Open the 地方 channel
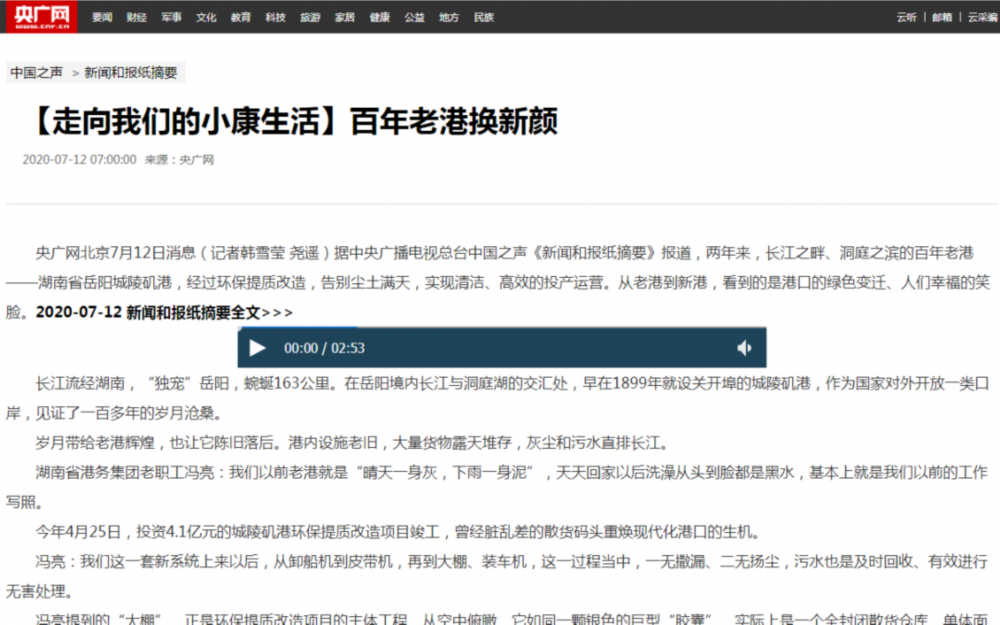Image resolution: width=1000 pixels, height=625 pixels. tap(449, 17)
